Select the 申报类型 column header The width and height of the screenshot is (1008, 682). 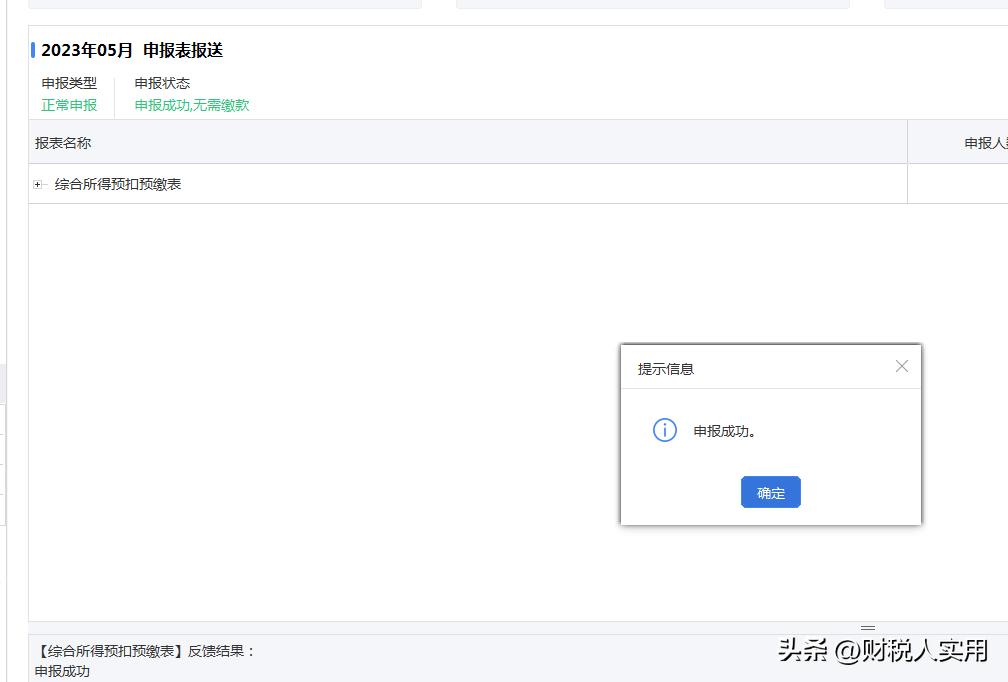[70, 83]
